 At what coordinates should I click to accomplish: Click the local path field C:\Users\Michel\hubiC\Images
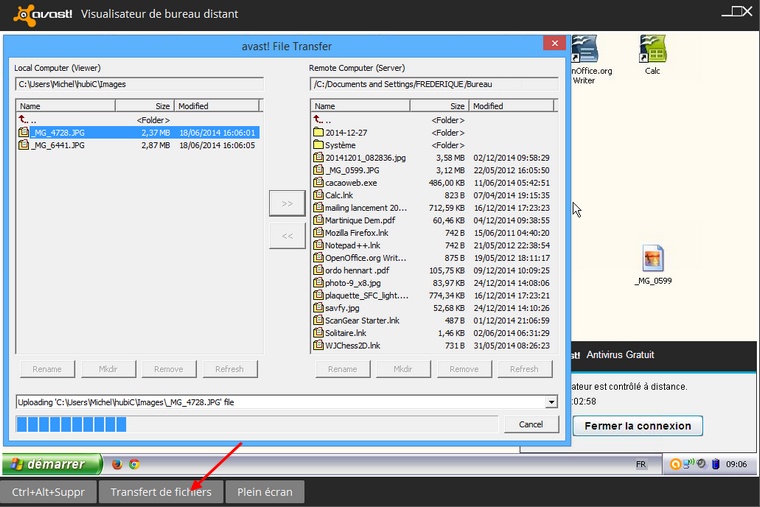click(x=139, y=84)
